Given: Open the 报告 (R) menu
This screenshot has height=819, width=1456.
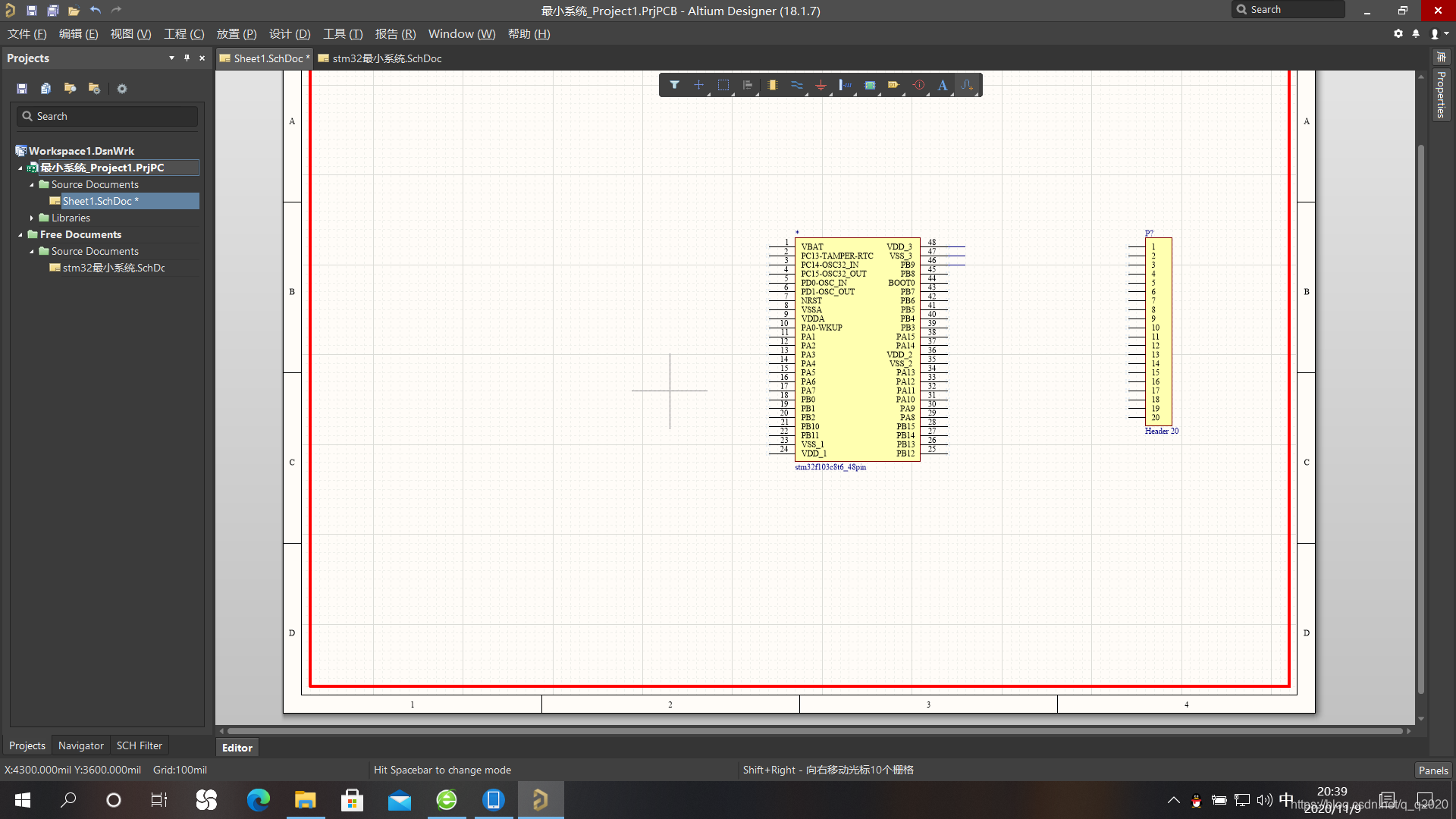Looking at the screenshot, I should click(x=395, y=34).
